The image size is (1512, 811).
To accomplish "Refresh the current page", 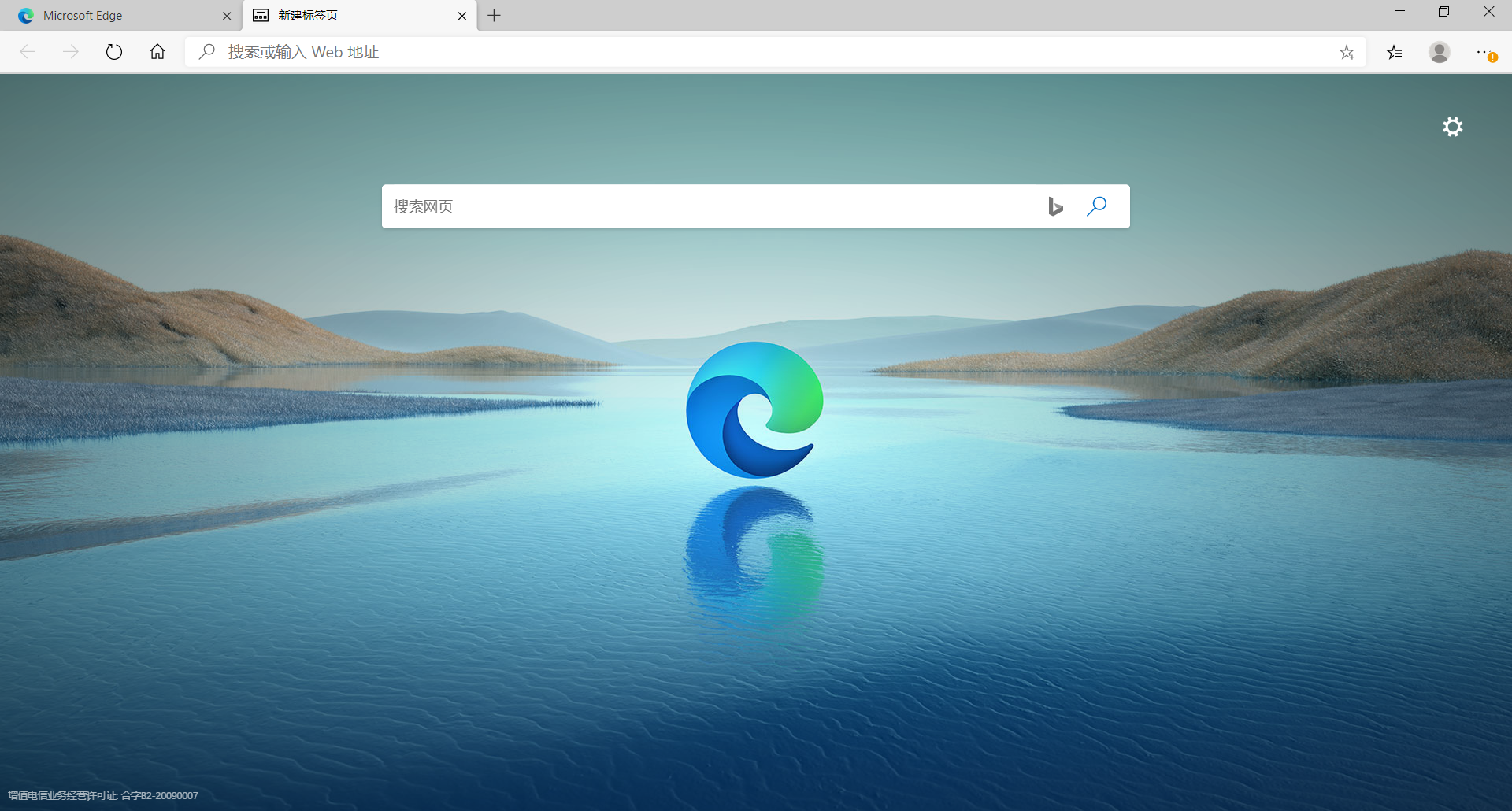I will [x=114, y=52].
